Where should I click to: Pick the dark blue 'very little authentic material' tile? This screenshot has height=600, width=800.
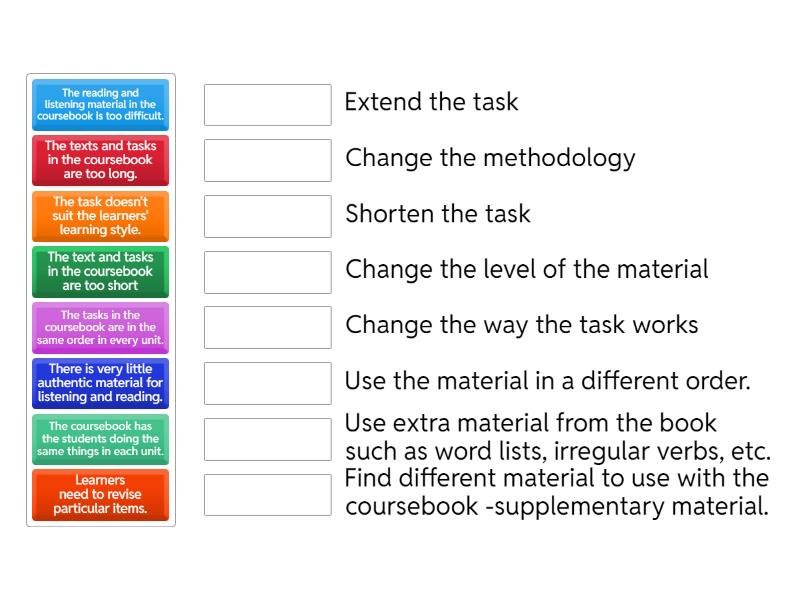coord(101,383)
